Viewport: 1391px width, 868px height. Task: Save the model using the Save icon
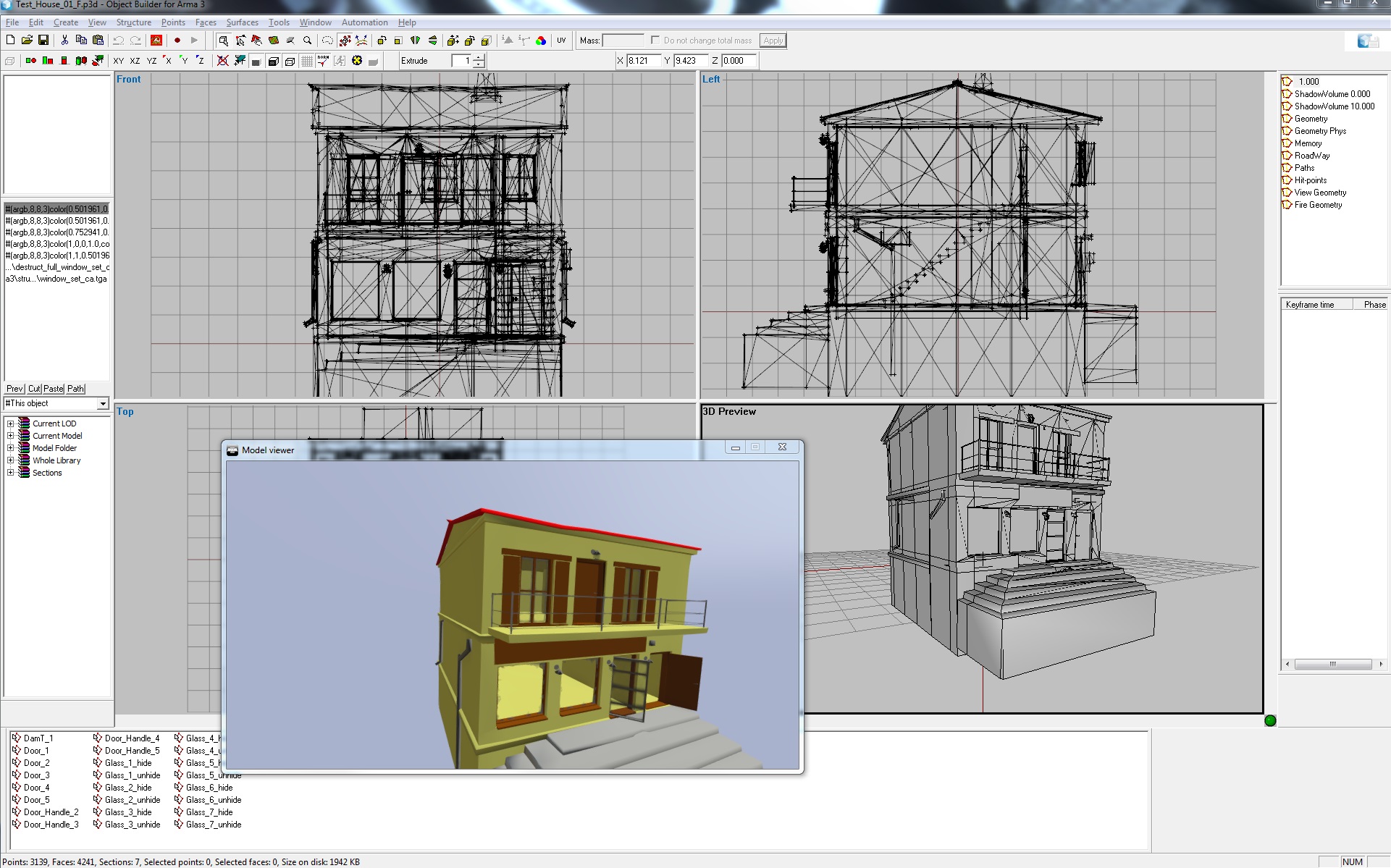pyautogui.click(x=43, y=41)
